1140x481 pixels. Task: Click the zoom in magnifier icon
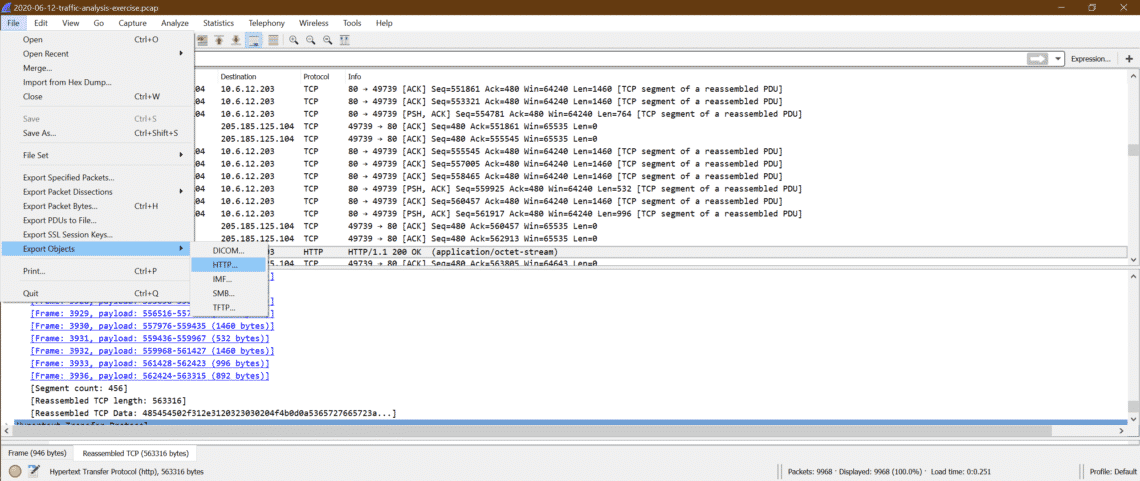[294, 40]
